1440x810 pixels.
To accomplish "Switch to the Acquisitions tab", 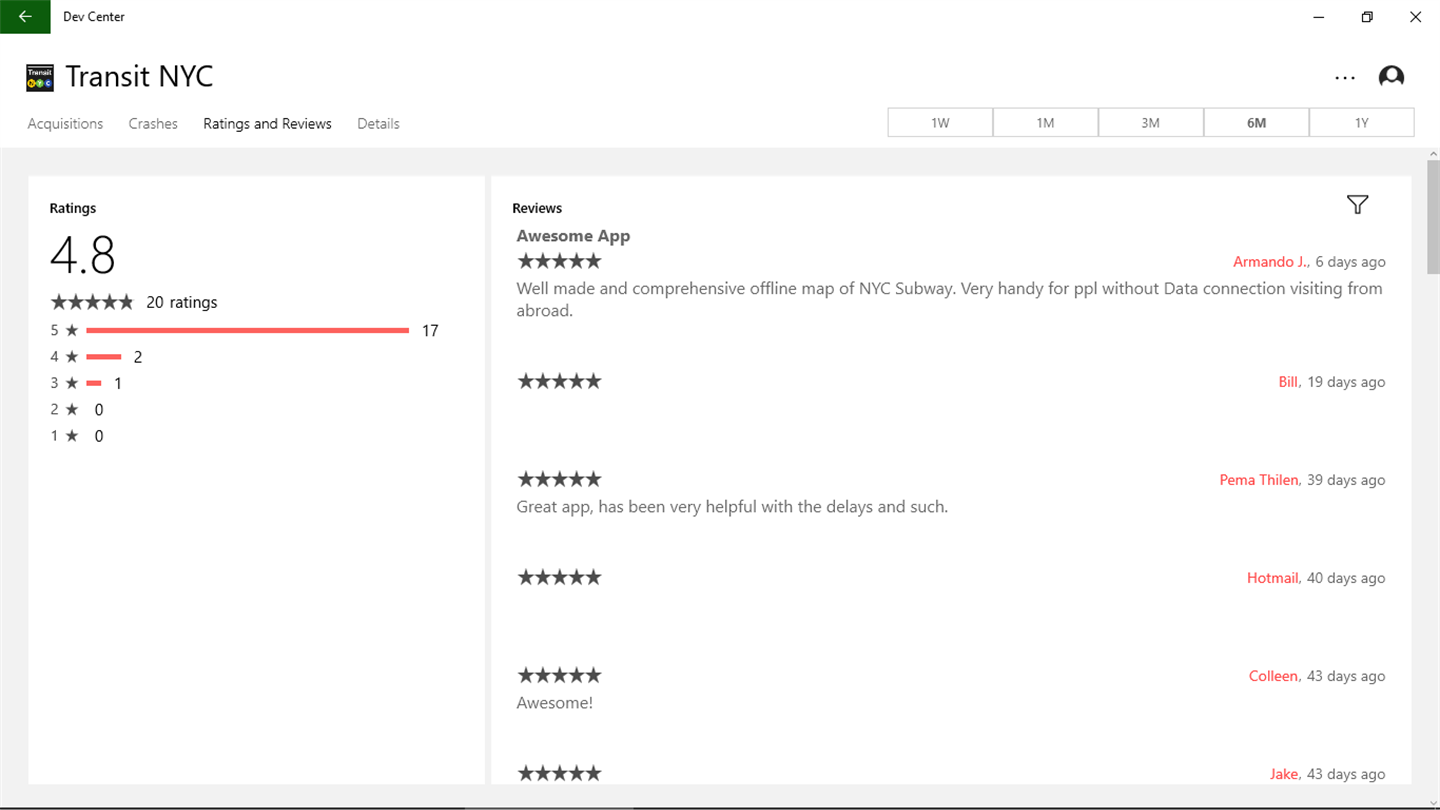I will pyautogui.click(x=65, y=124).
